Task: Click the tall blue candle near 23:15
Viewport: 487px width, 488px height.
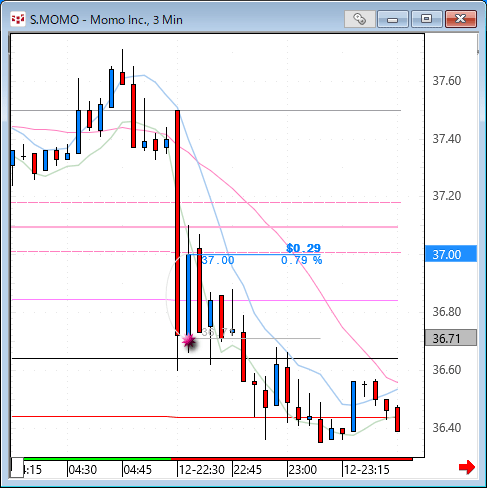Action: (x=353, y=406)
